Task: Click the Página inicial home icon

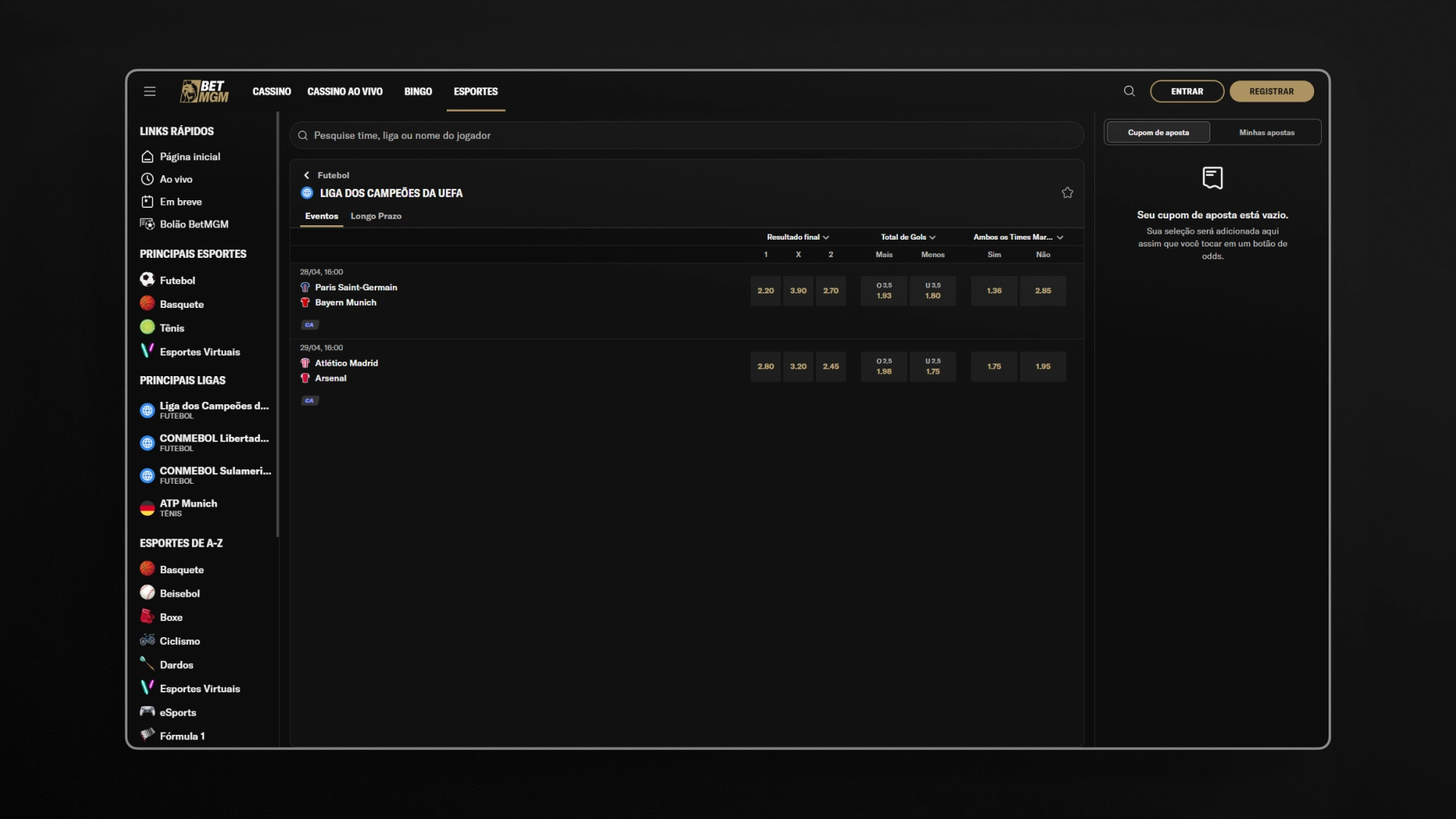Action: point(147,157)
